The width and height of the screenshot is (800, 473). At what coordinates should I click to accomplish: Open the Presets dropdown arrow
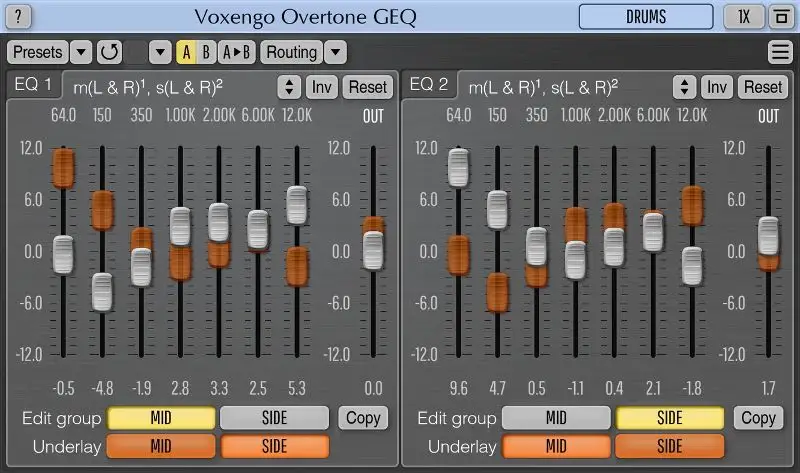tap(81, 52)
